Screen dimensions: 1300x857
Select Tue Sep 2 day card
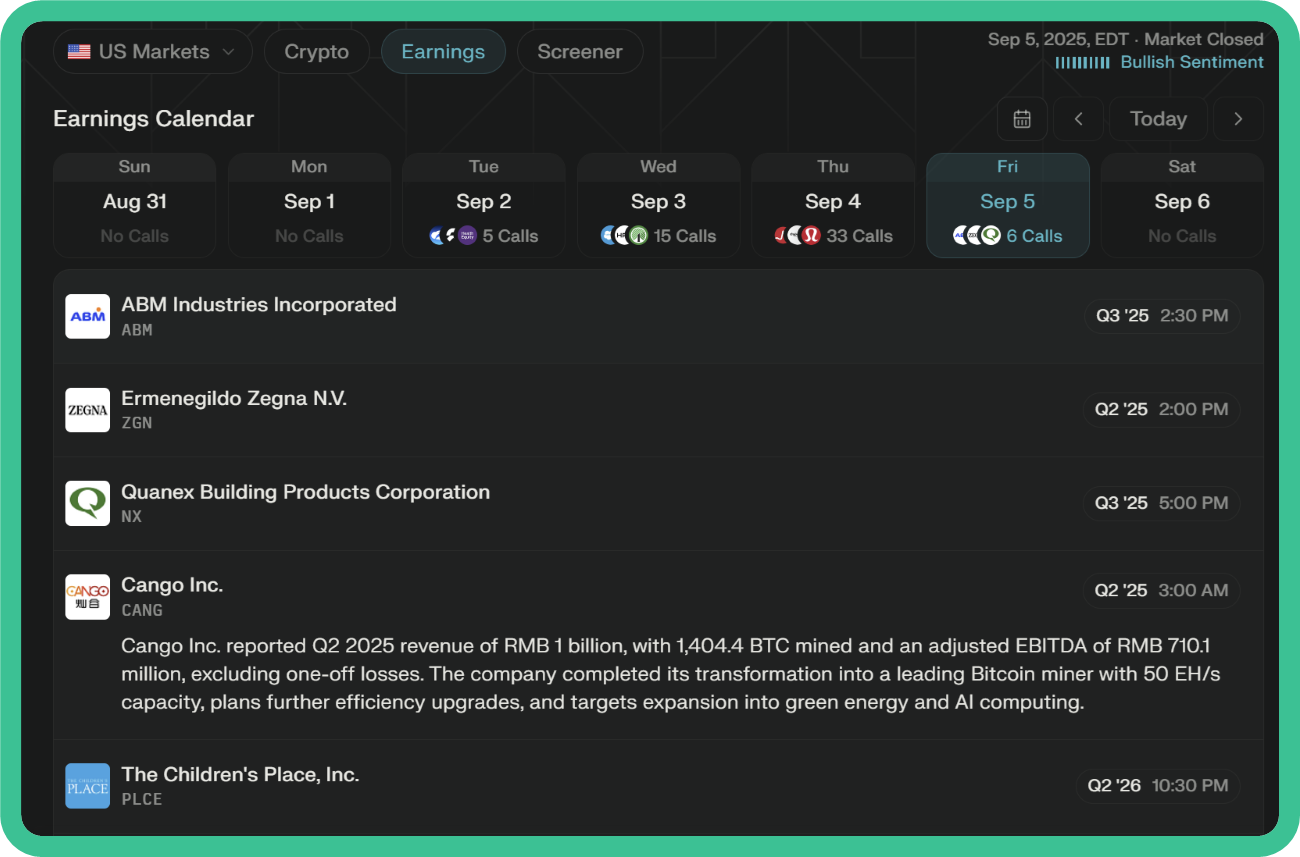coord(484,205)
